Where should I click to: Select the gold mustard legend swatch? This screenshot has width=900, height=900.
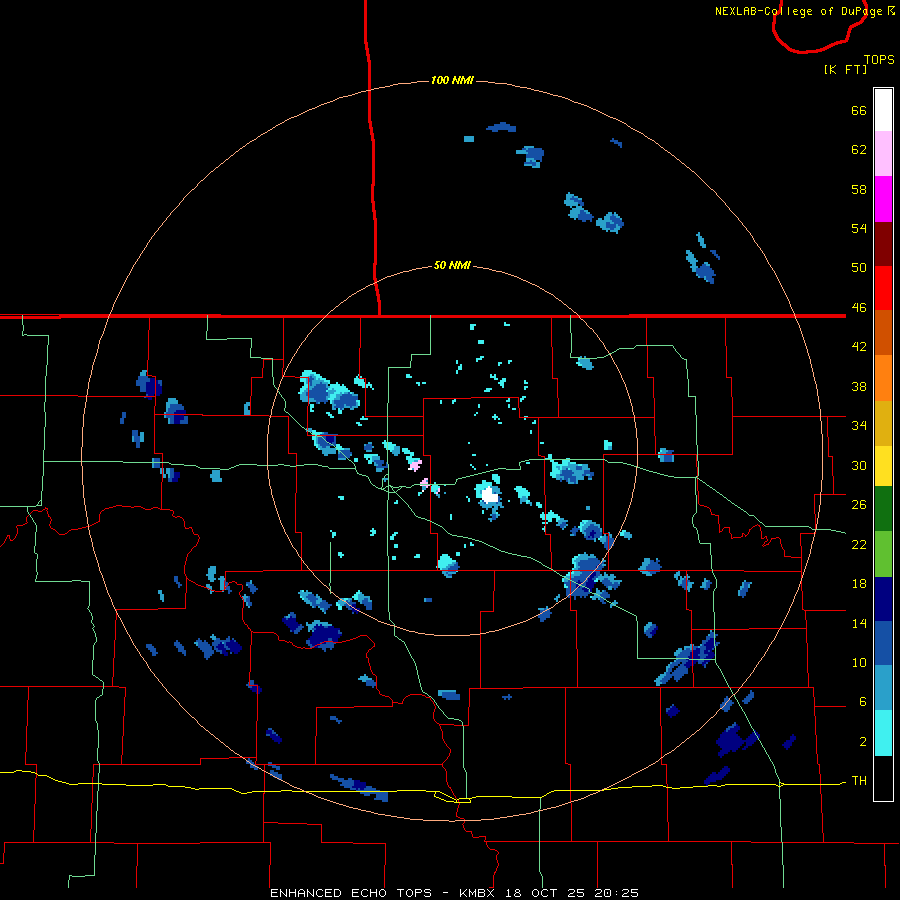[883, 423]
